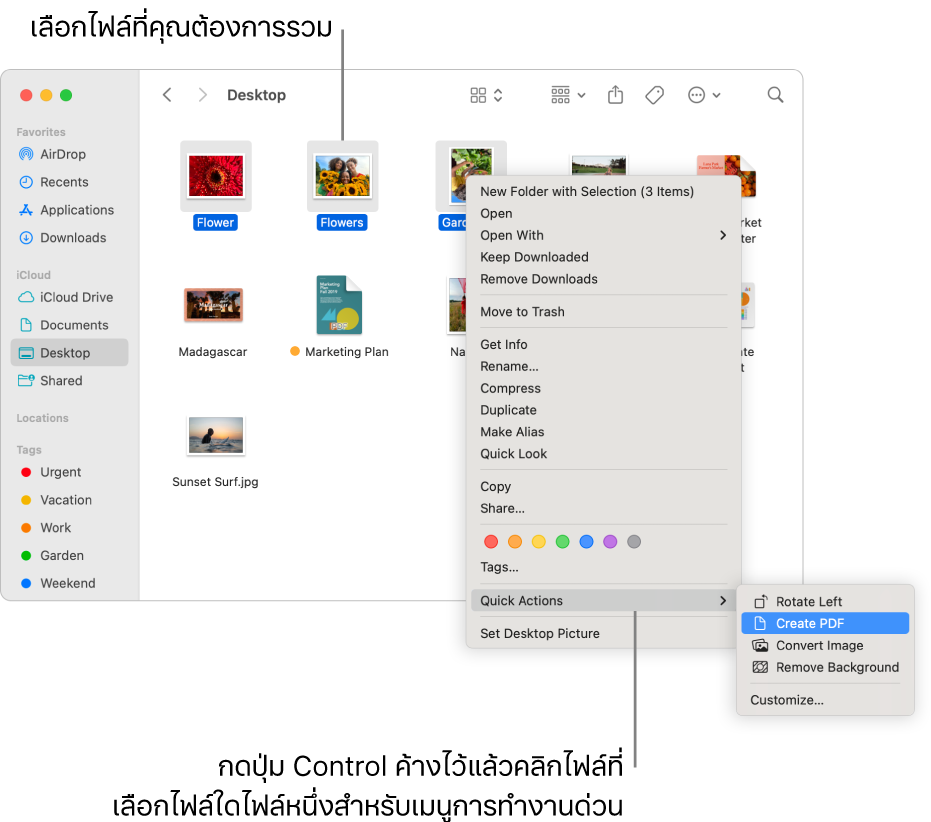931x822 pixels.
Task: Apply the yellow tag color dot
Action: tap(539, 542)
